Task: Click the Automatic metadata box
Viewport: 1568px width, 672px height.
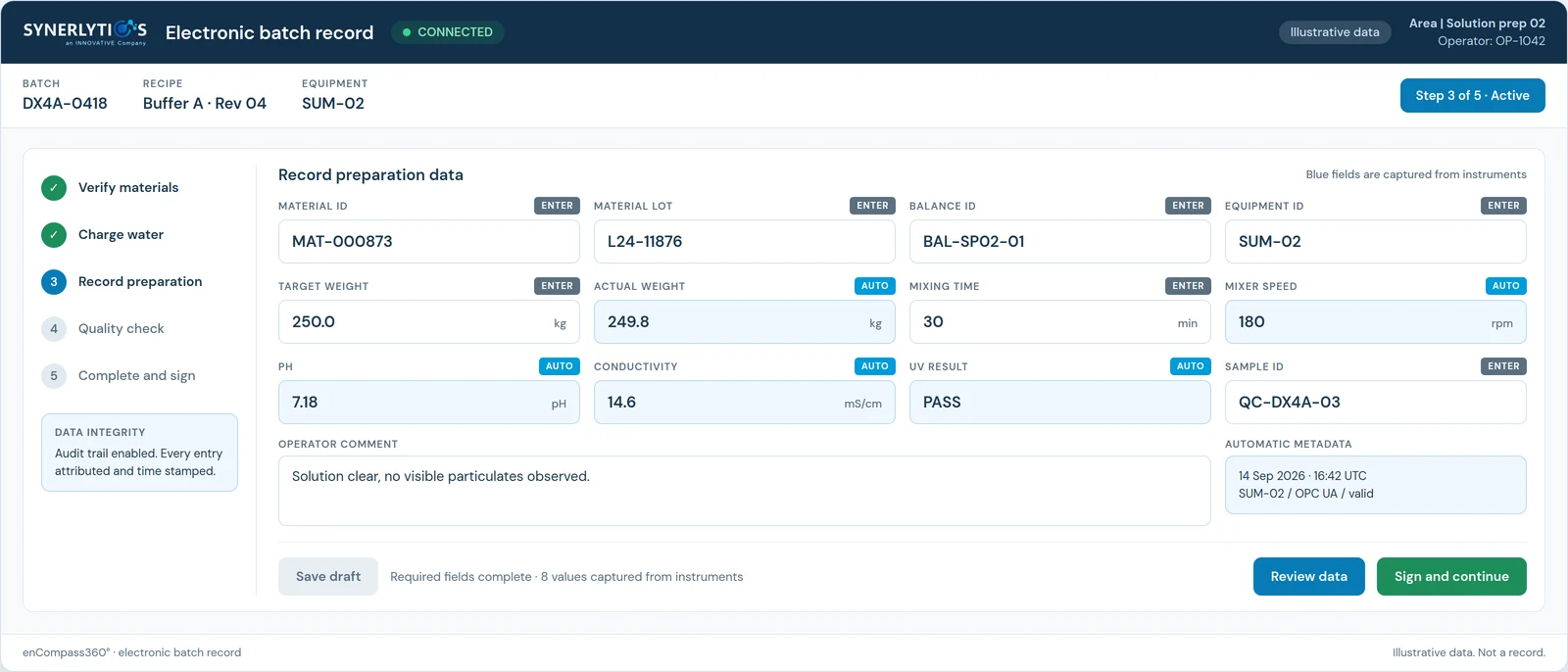Action: pyautogui.click(x=1376, y=485)
